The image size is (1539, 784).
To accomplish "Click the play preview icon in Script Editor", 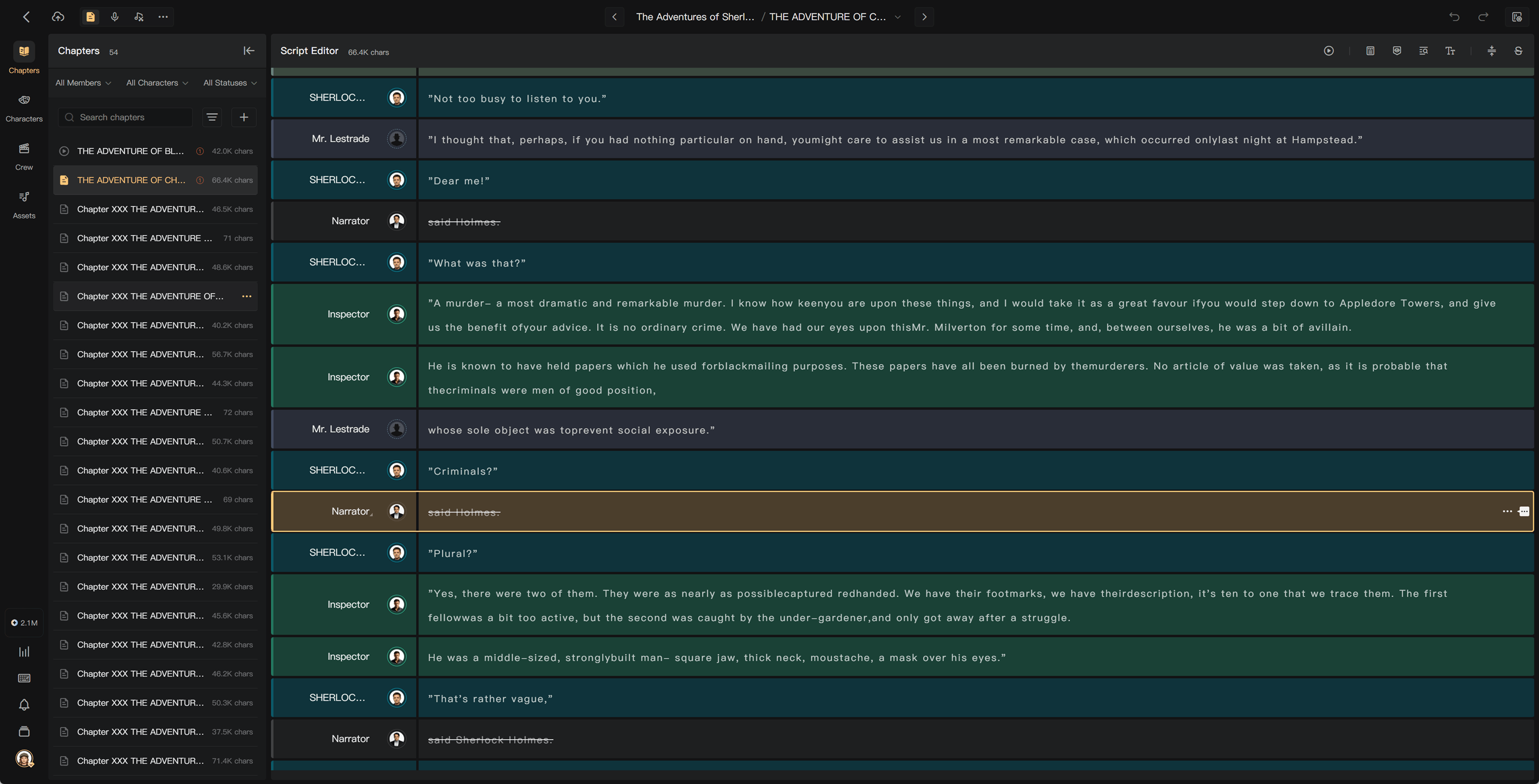I will point(1328,51).
